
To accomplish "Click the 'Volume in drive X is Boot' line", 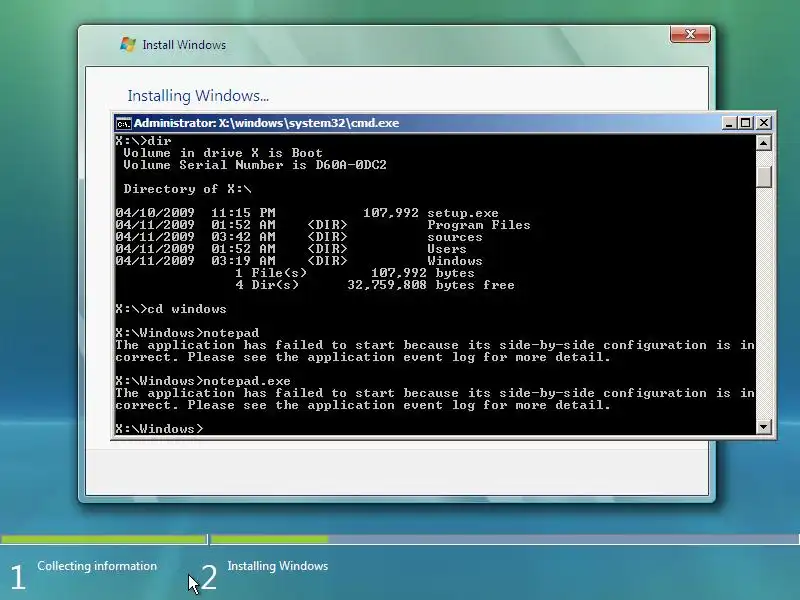I will point(223,153).
